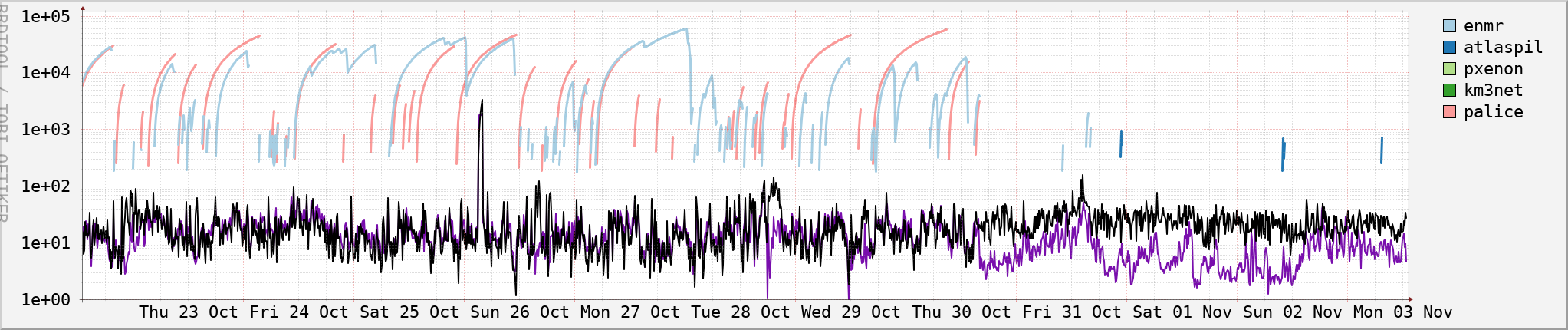The image size is (1568, 330).
Task: Select the atlaspil legend label
Action: [x=1502, y=48]
